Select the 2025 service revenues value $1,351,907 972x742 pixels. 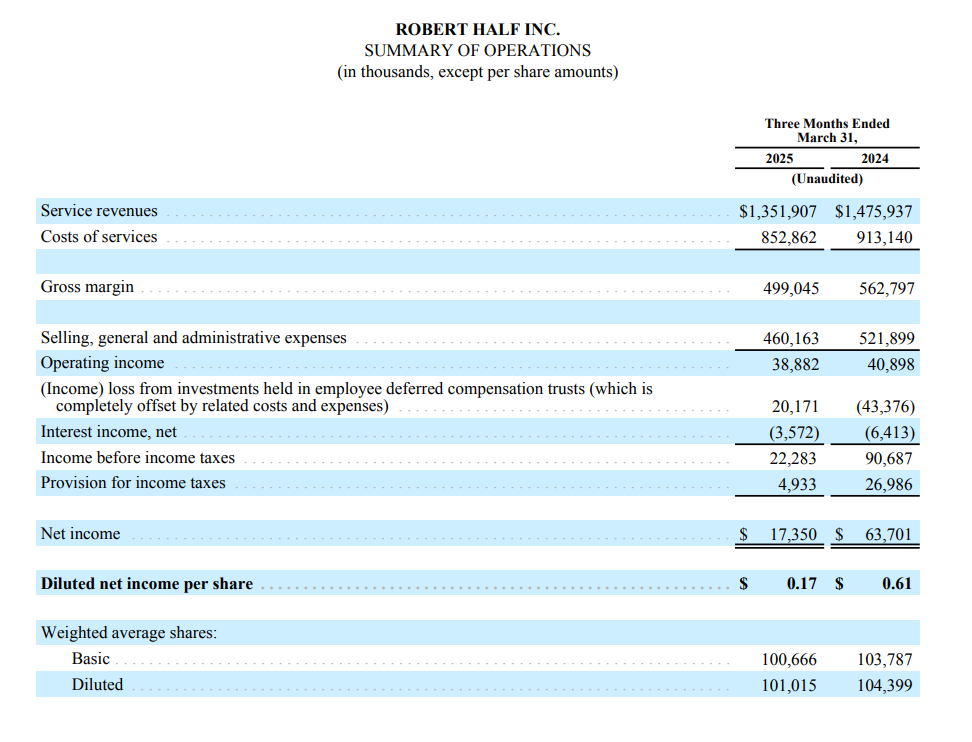[x=778, y=212]
